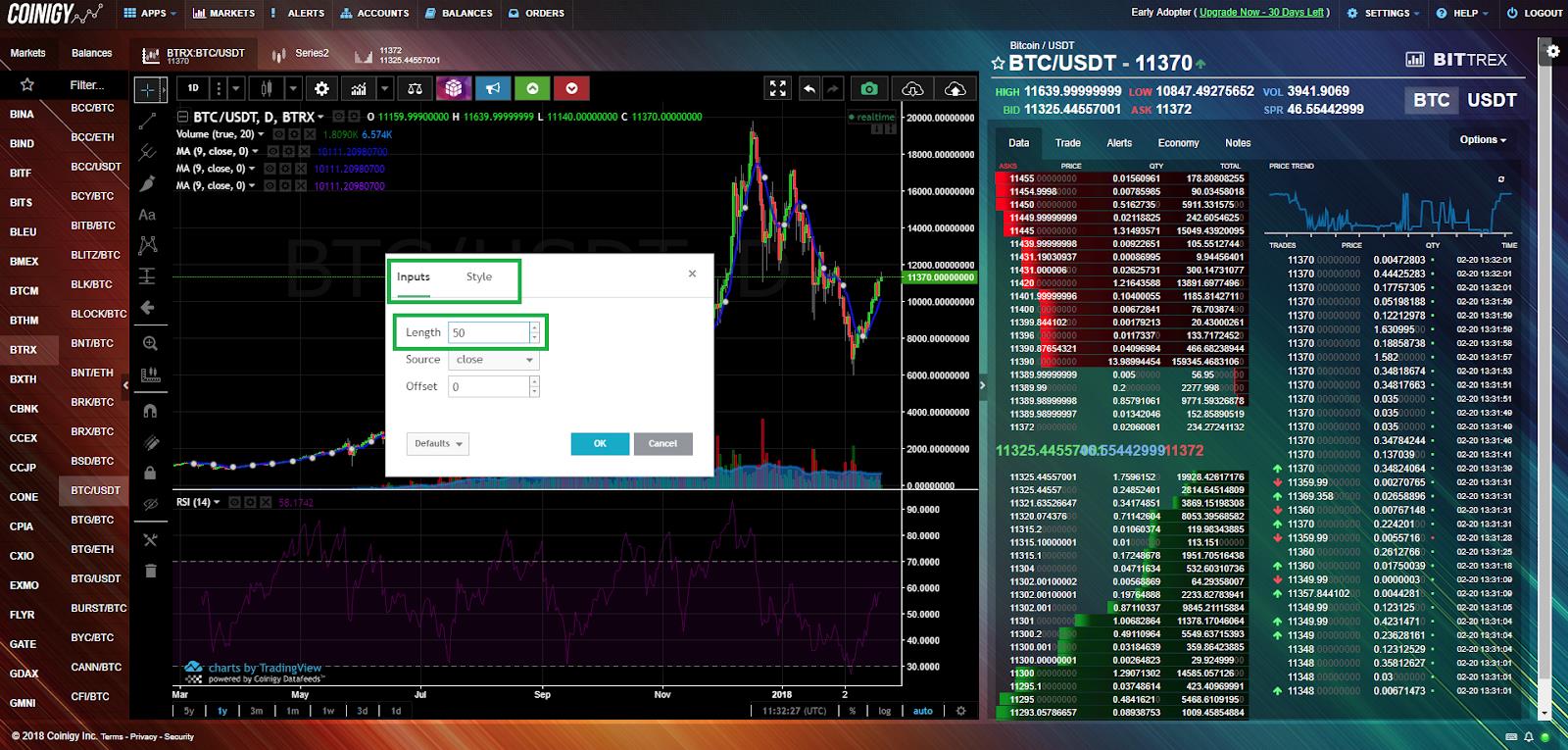The image size is (1568, 750).
Task: Open the Economy tab
Action: pos(1178,143)
